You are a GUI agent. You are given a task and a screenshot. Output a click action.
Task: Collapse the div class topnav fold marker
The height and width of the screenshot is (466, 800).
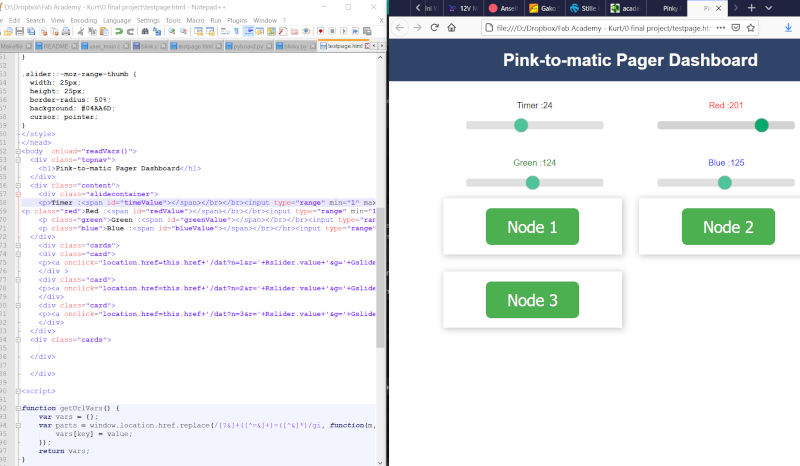(x=18, y=160)
